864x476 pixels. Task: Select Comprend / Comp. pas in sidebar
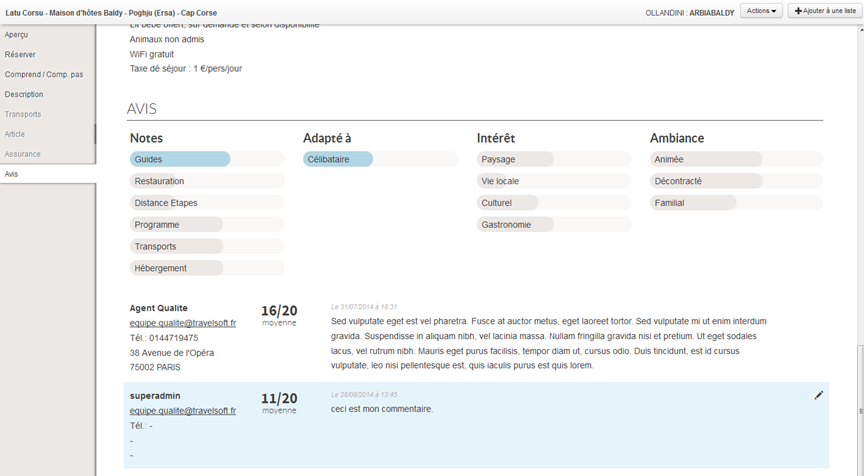(44, 75)
